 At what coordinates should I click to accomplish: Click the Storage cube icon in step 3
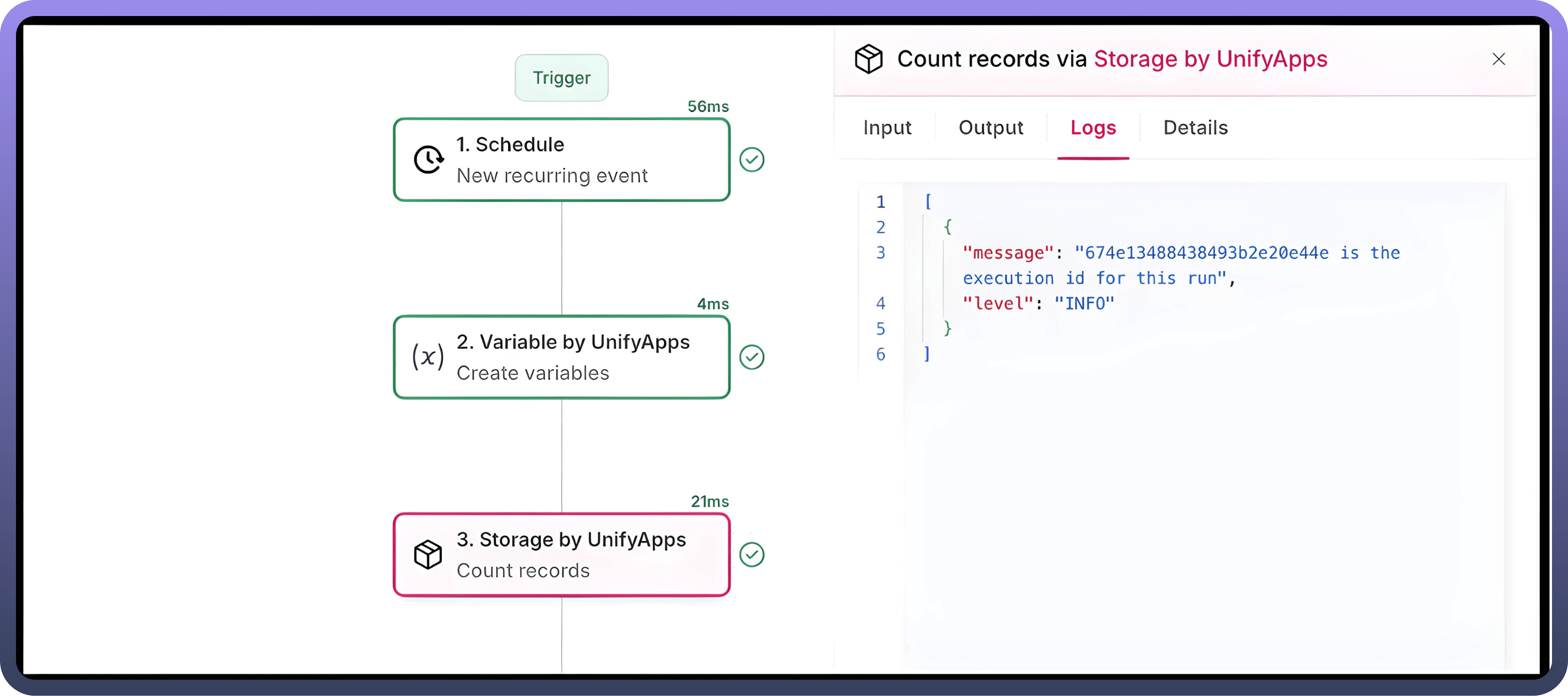(428, 554)
